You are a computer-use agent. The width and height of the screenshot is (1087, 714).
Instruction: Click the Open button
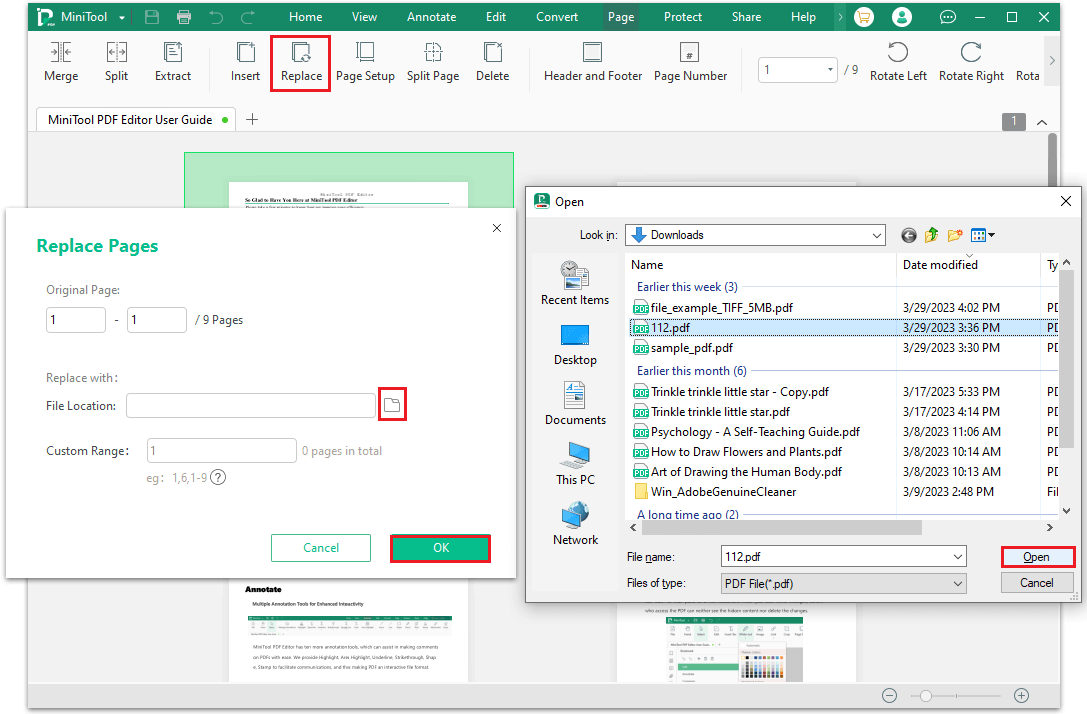(1037, 557)
